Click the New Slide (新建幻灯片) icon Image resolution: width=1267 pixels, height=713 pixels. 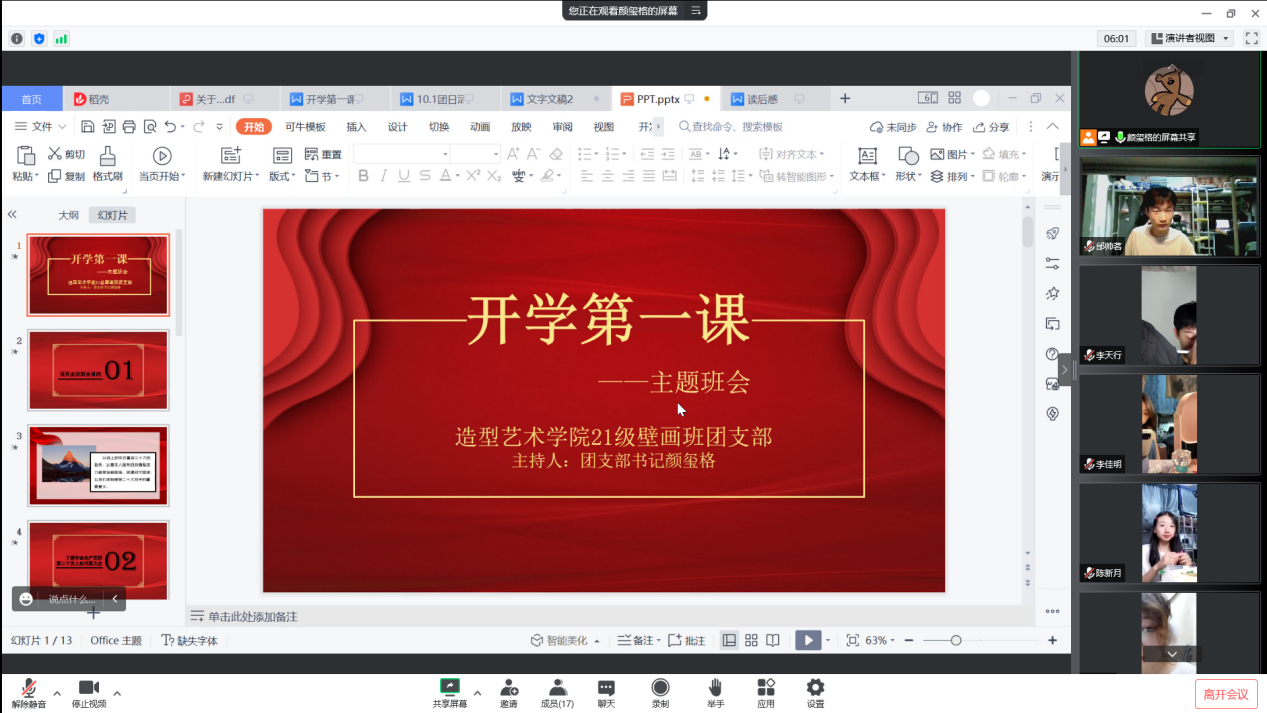coord(231,156)
